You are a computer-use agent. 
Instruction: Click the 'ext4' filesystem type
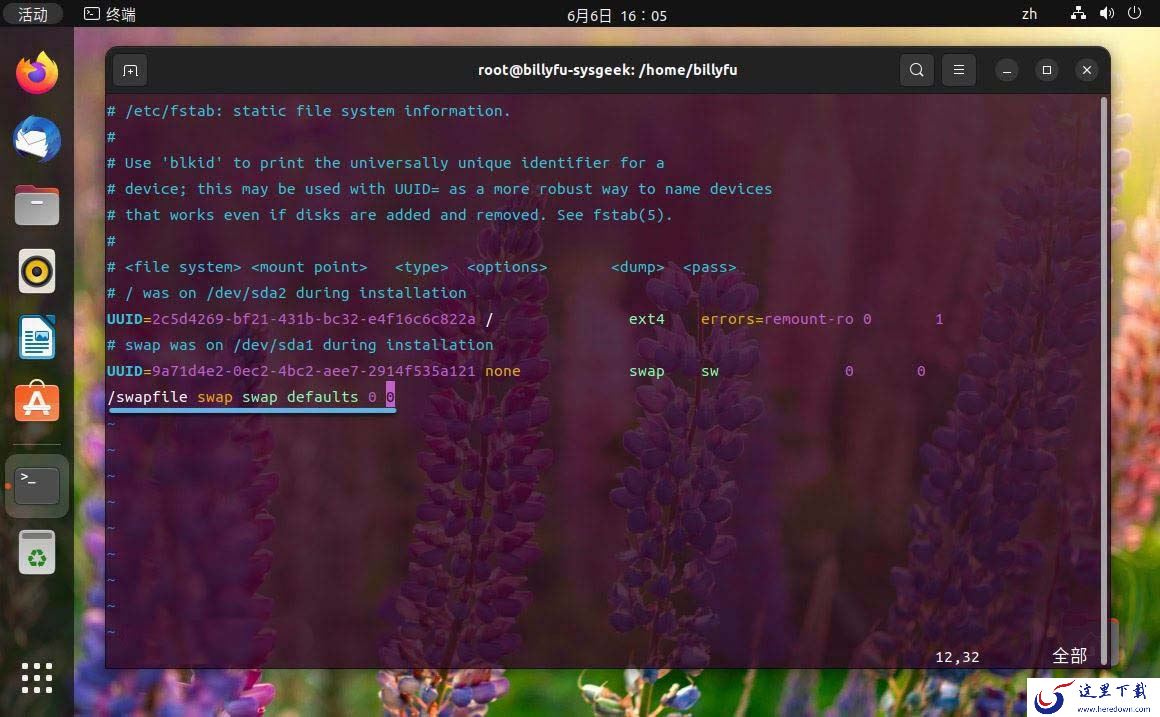[647, 319]
